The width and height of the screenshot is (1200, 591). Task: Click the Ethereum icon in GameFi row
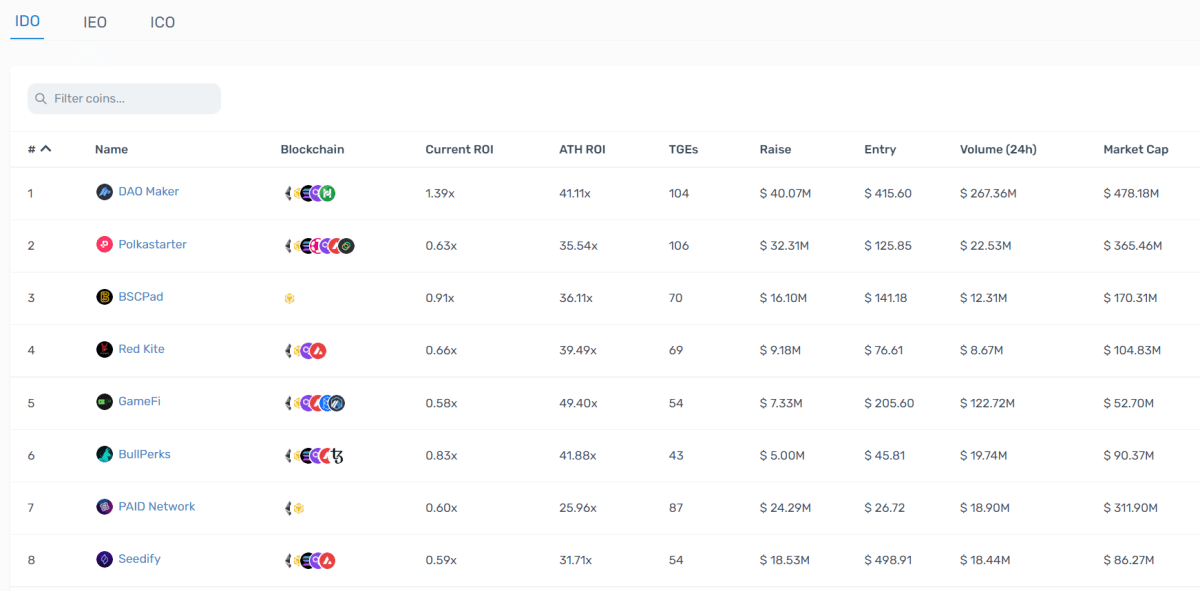(288, 403)
